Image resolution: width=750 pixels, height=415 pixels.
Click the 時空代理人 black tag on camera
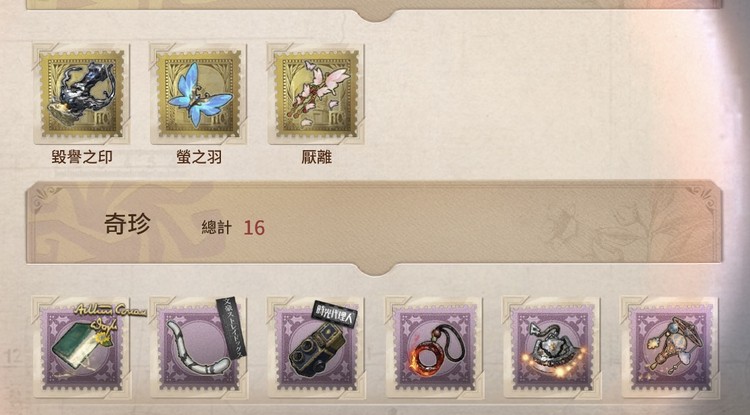(x=334, y=314)
